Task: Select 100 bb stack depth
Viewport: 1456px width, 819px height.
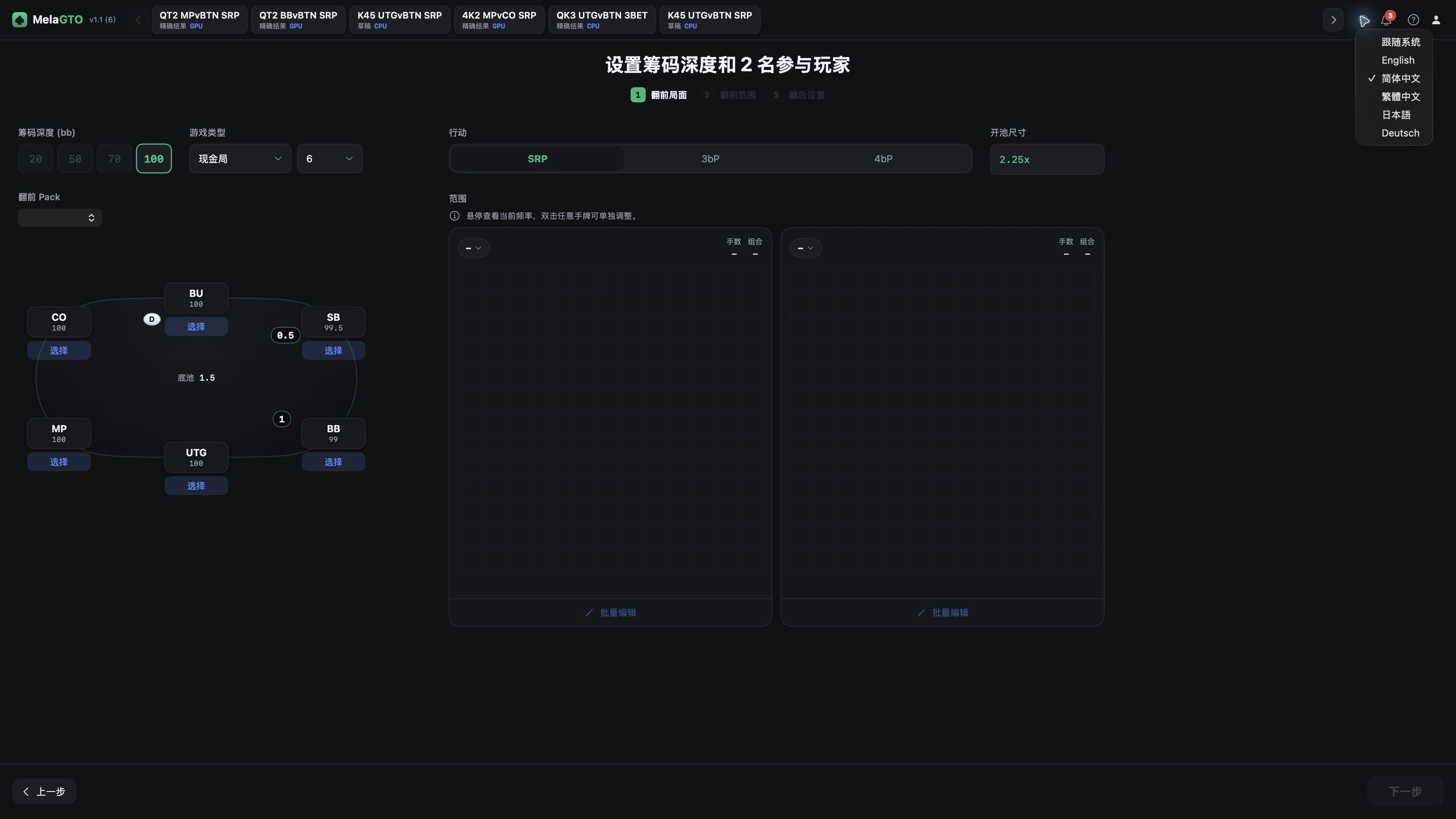Action: click(154, 159)
